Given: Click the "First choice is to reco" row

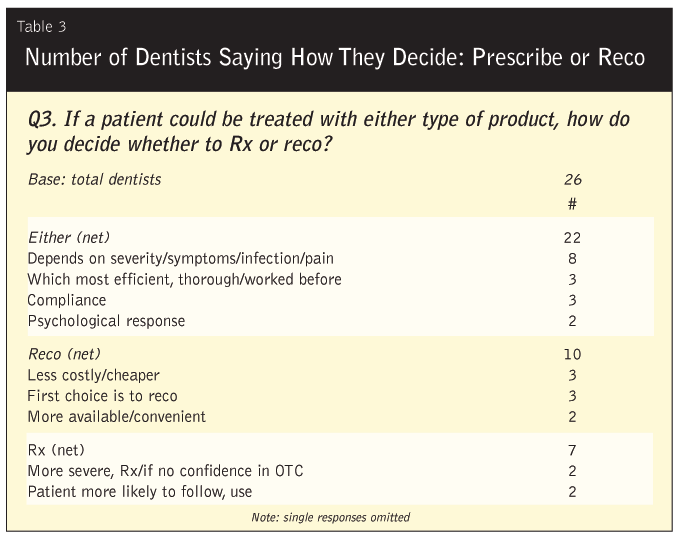Looking at the screenshot, I should (x=102, y=396).
